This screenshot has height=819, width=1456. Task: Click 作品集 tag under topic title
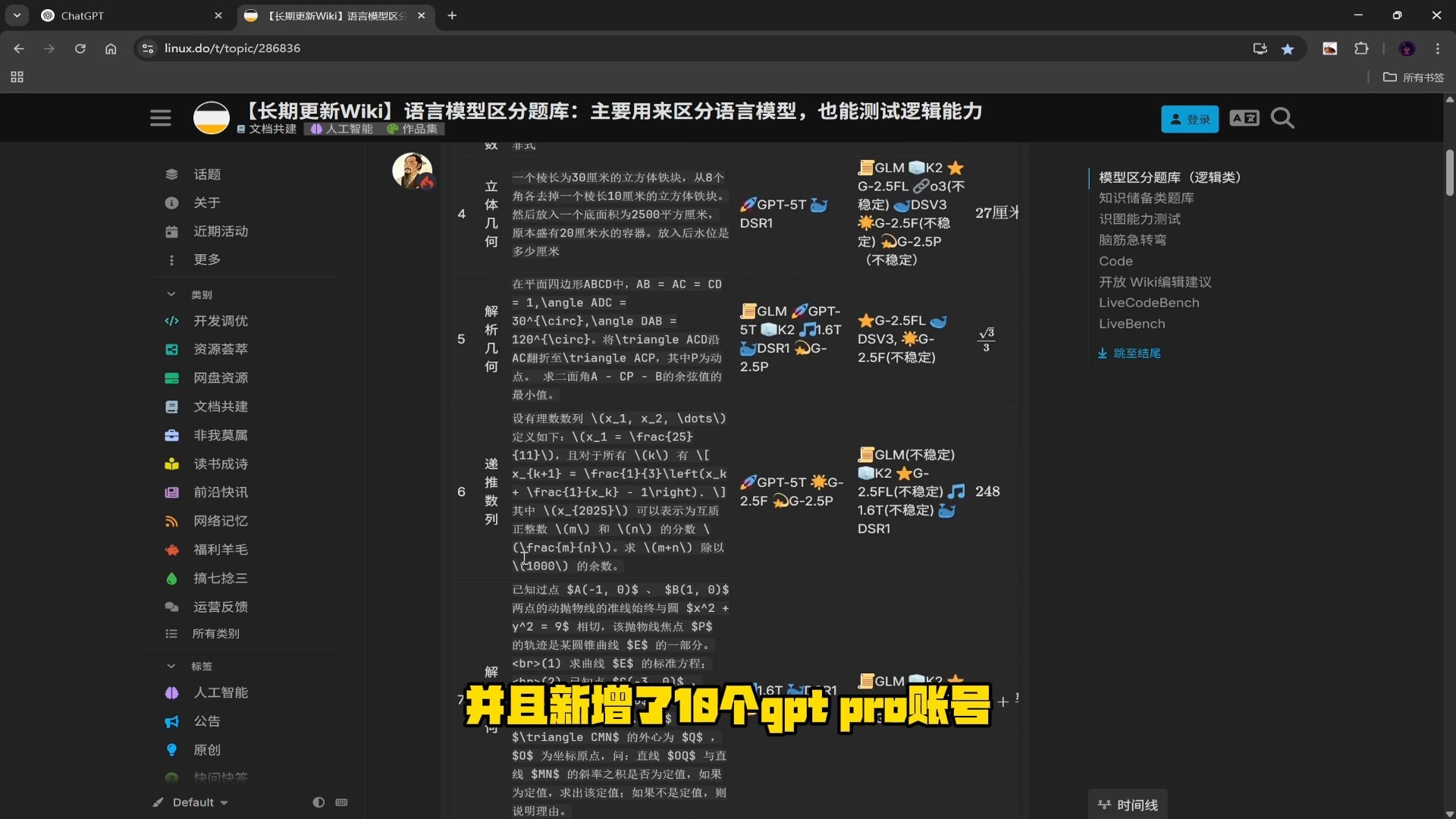413,129
